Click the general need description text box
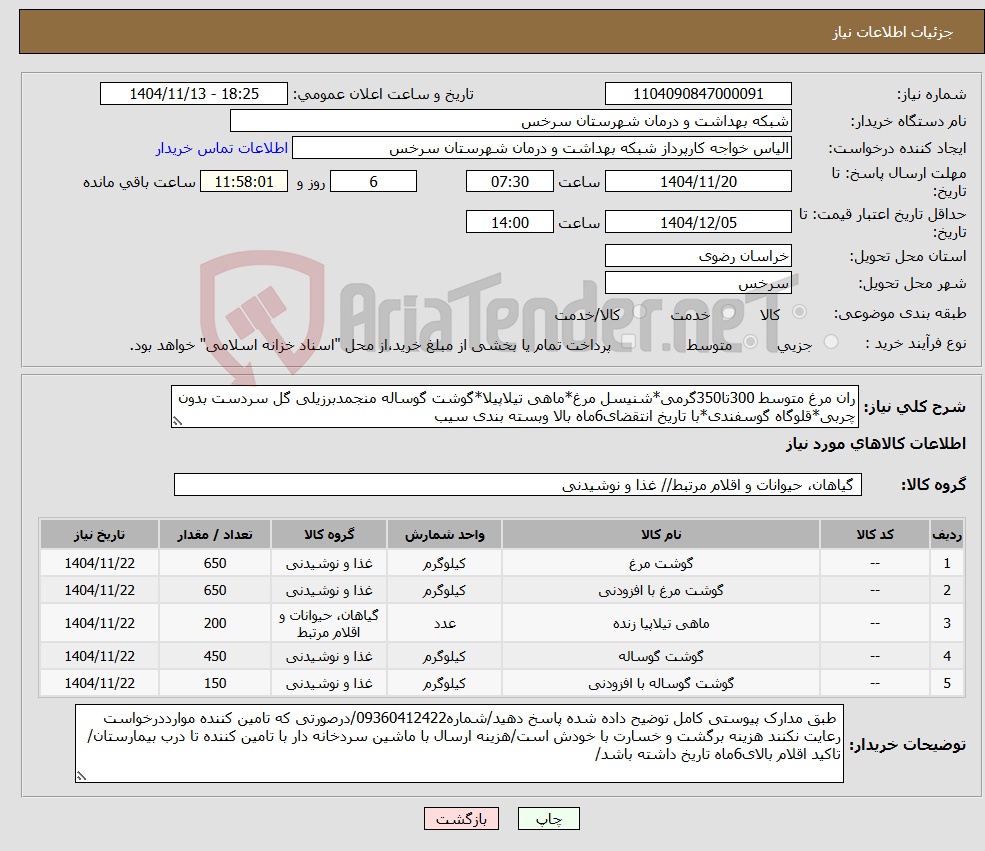 pyautogui.click(x=514, y=406)
